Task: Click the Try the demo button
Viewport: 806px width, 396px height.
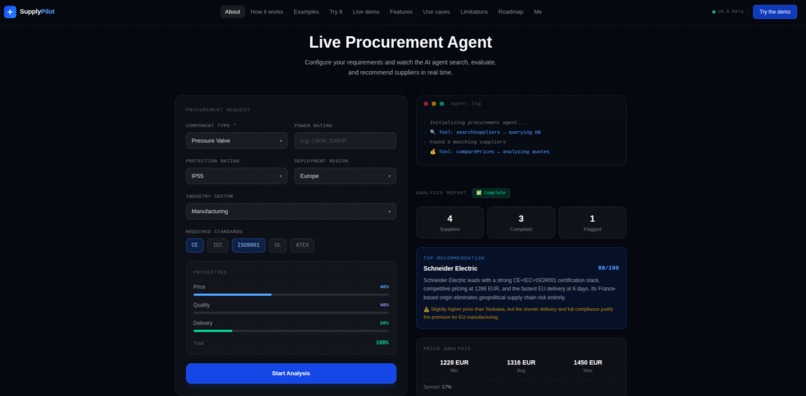Action: coord(775,12)
